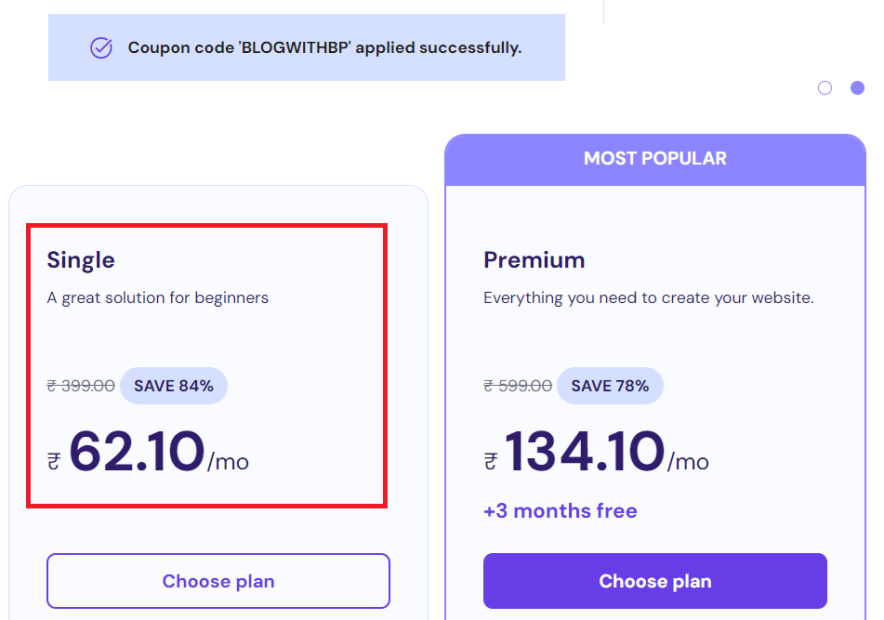Select the first hollow carousel dot
This screenshot has height=620, width=884.
(825, 88)
